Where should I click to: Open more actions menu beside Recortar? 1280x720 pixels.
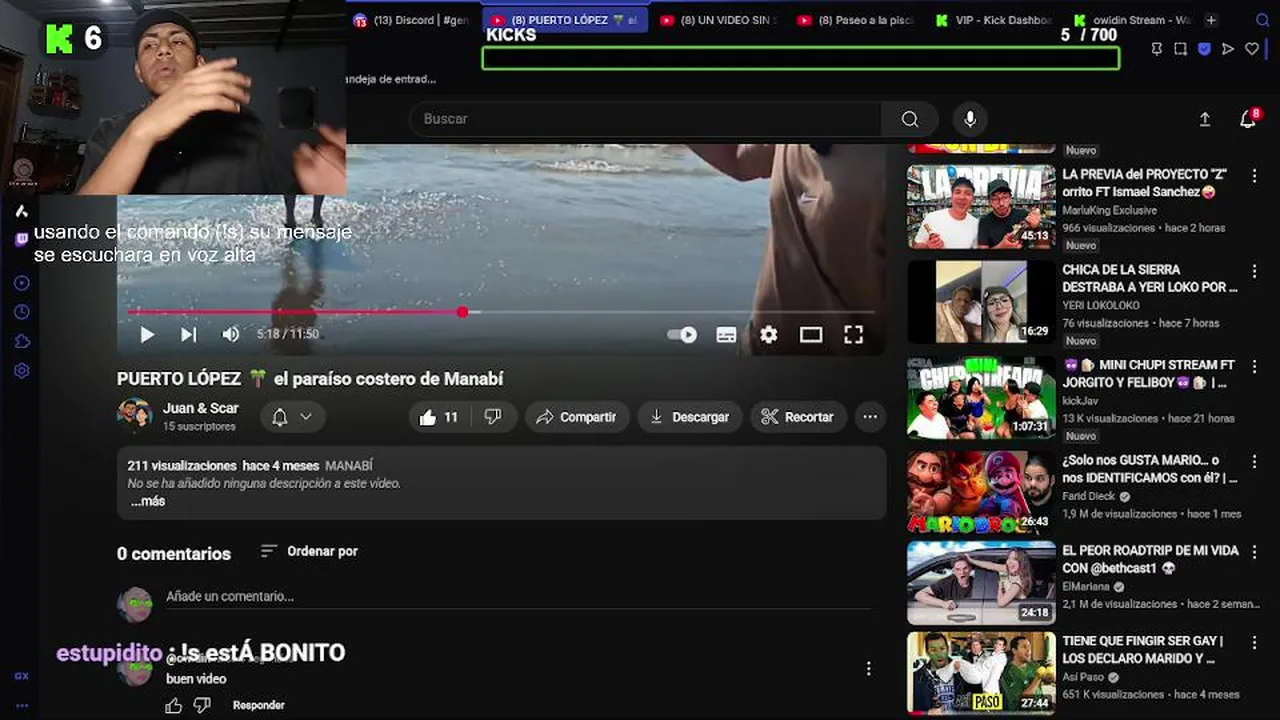pyautogui.click(x=870, y=417)
